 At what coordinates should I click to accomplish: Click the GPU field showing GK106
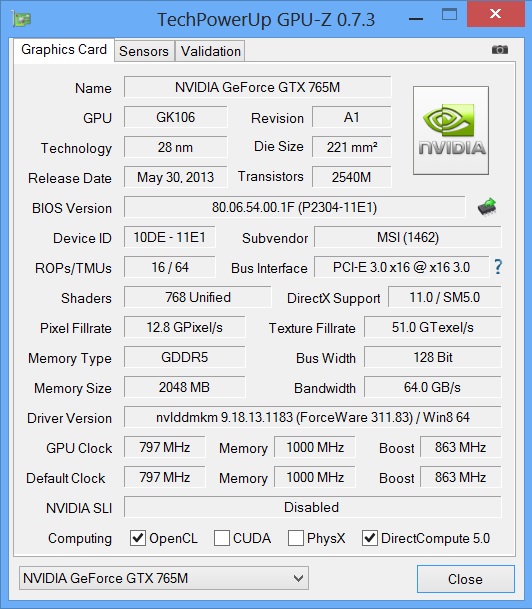176,117
